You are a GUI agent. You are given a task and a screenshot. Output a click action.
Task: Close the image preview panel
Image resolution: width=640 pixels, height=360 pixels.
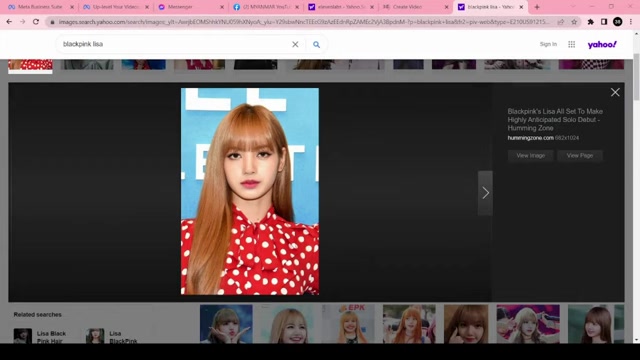(615, 92)
